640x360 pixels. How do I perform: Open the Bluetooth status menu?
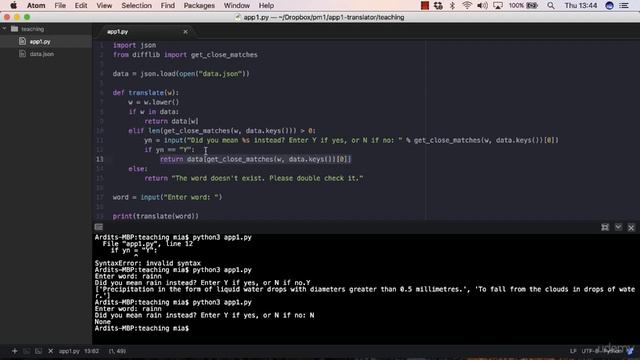tap(452, 6)
